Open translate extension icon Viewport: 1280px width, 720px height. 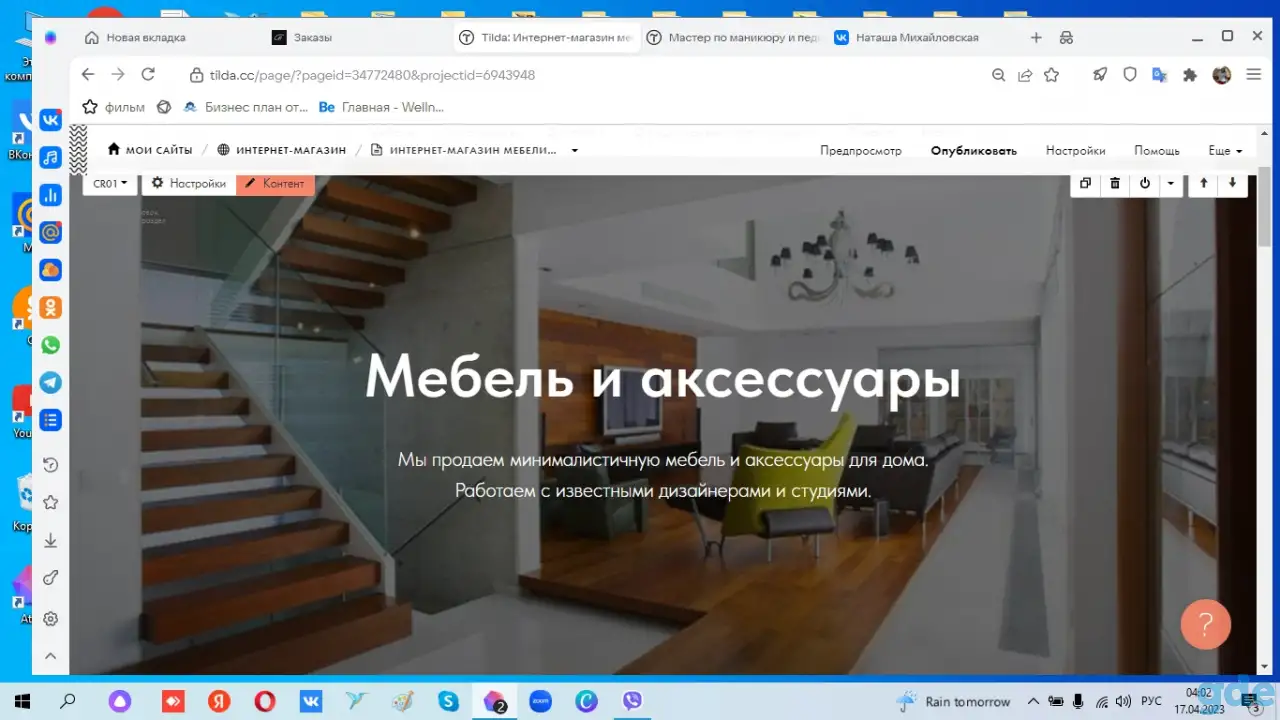click(x=1160, y=75)
